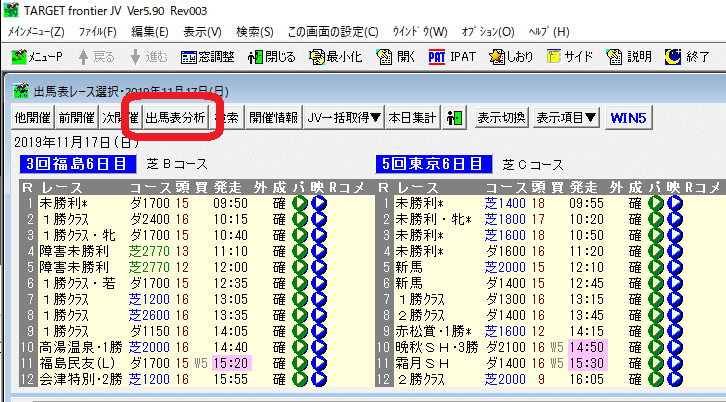
Task: Click blue video icon for 会津特別・2勝
Action: point(319,379)
